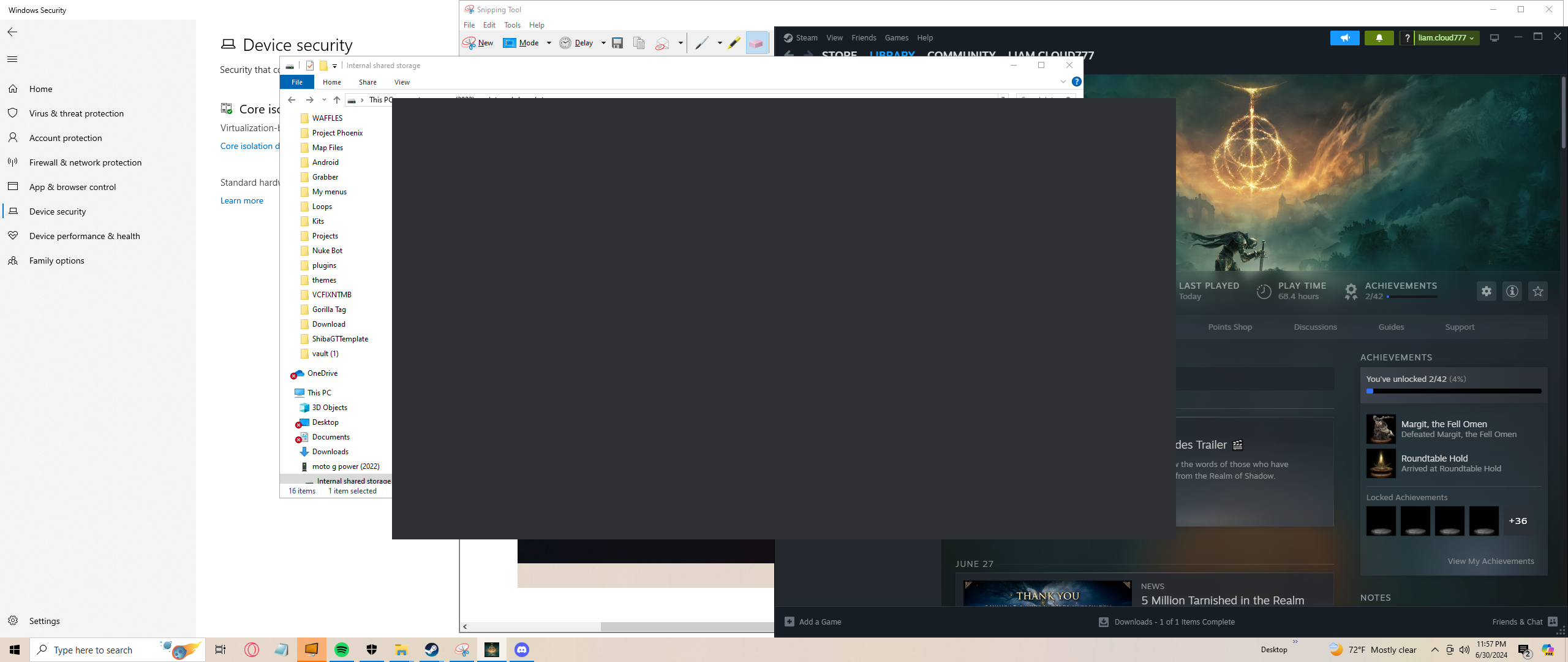Toggle the pink Eraser tool
This screenshot has width=1568, height=662.
coord(756,43)
